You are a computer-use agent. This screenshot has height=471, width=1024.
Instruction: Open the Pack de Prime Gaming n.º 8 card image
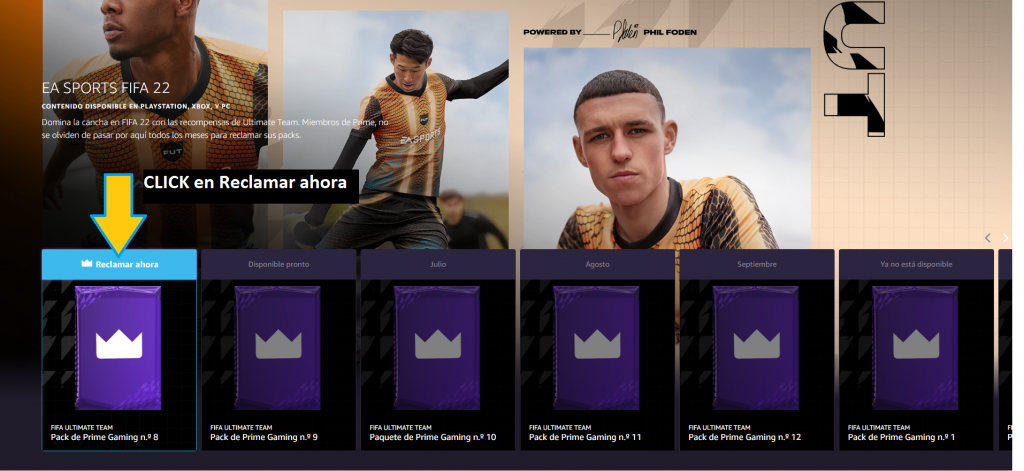[x=119, y=348]
